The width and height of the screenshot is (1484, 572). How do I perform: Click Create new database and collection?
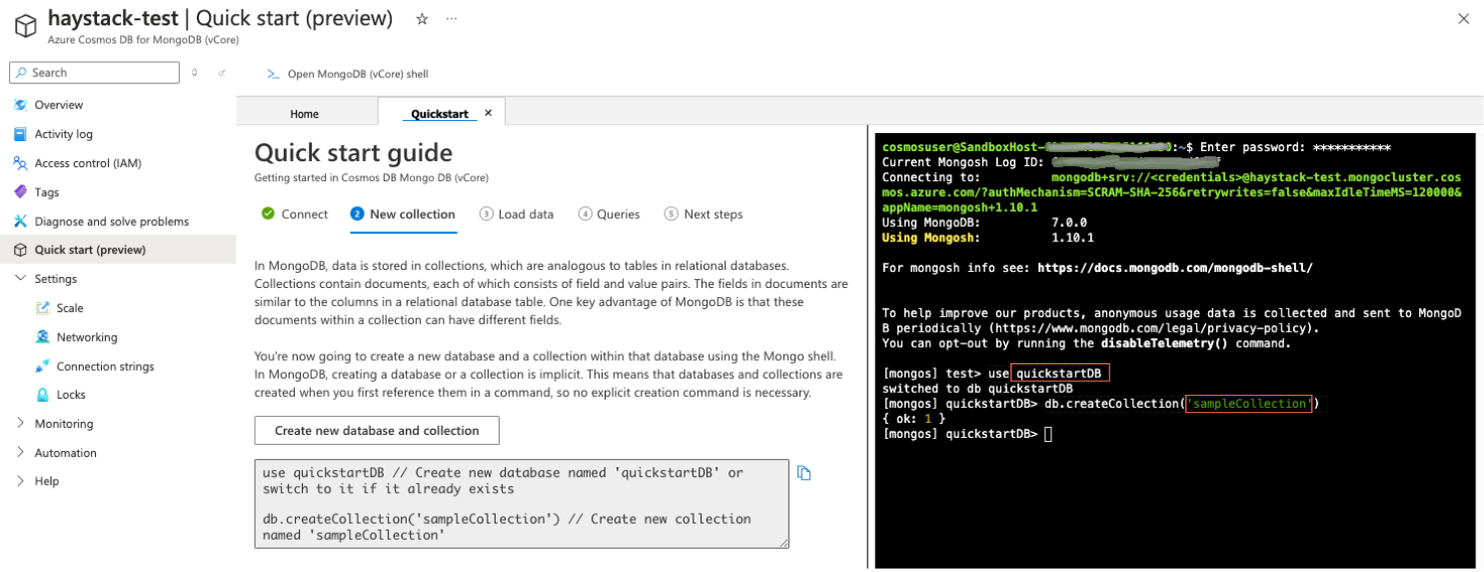(x=377, y=431)
